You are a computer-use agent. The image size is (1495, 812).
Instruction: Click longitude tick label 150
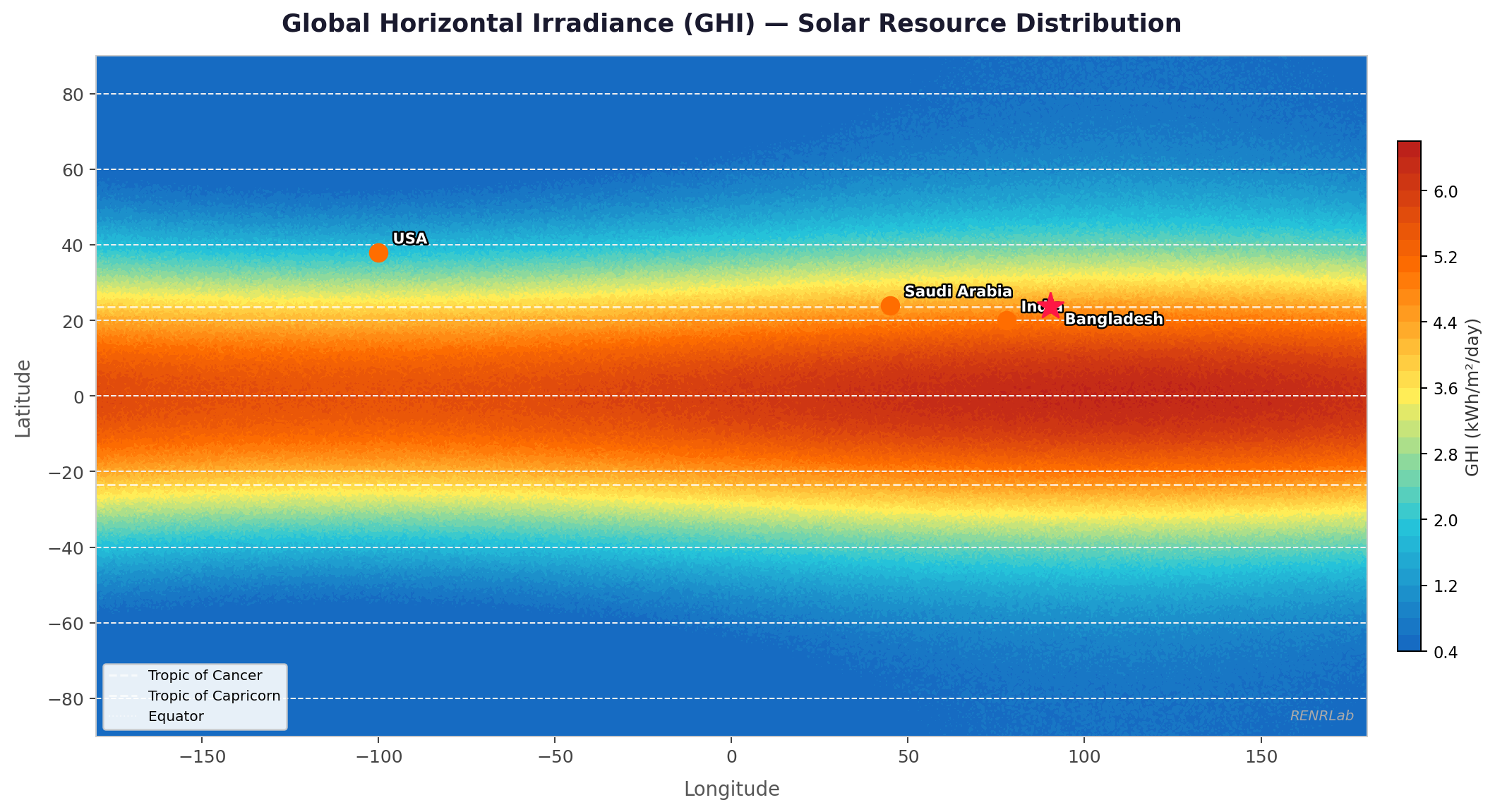click(x=1261, y=757)
